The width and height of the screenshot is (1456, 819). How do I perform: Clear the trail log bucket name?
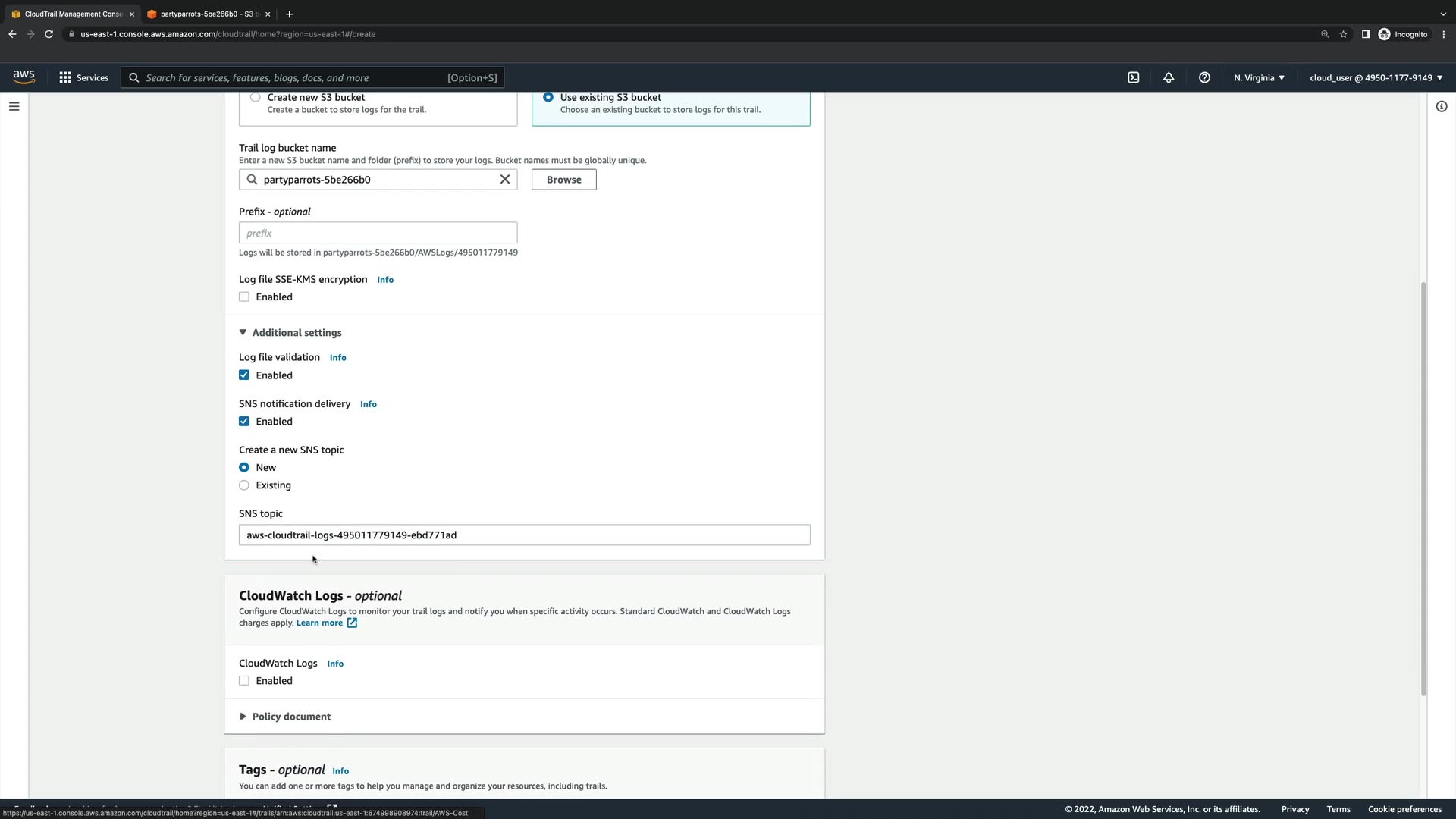tap(504, 180)
